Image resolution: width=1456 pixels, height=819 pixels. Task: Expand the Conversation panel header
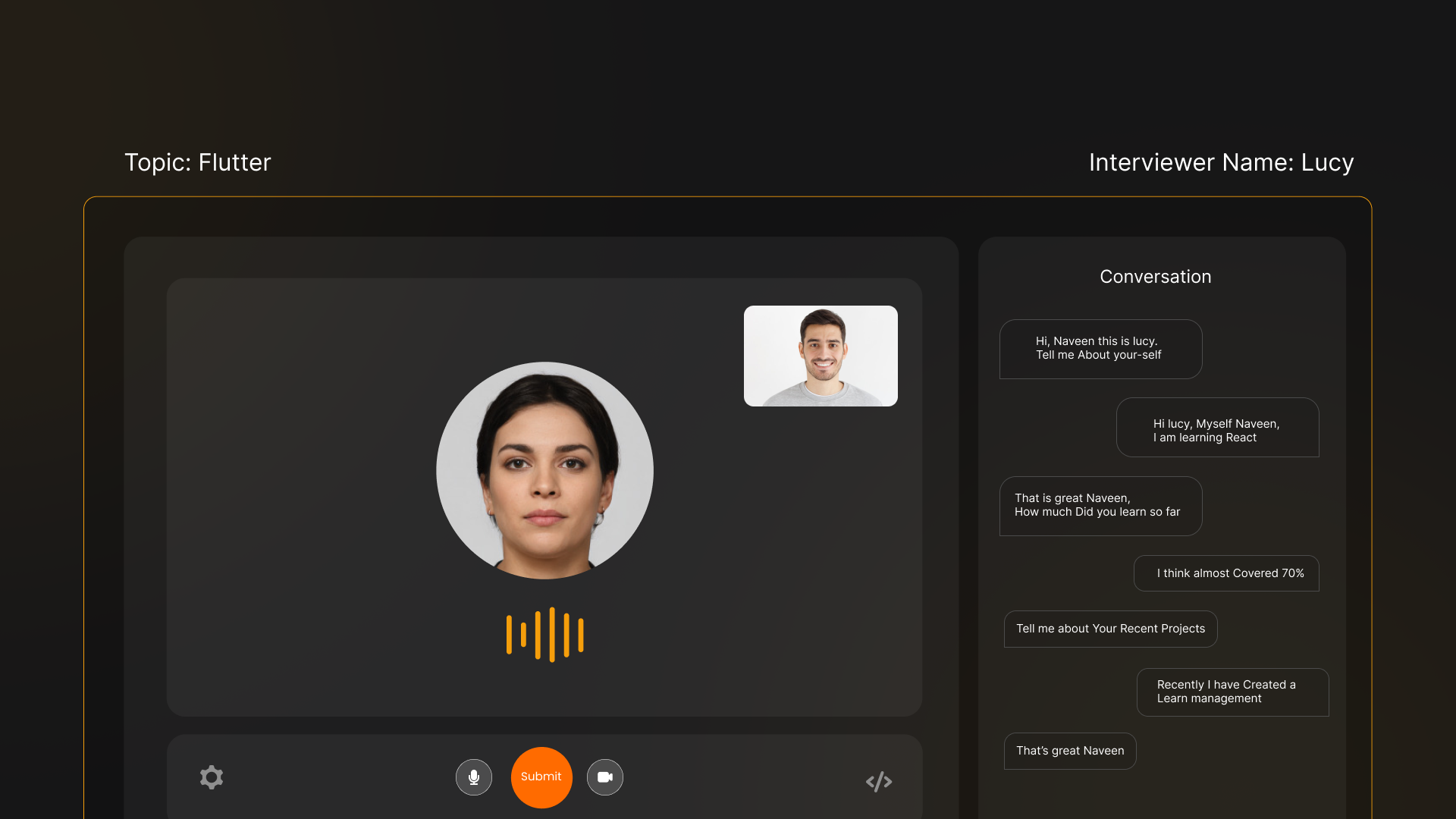point(1155,276)
